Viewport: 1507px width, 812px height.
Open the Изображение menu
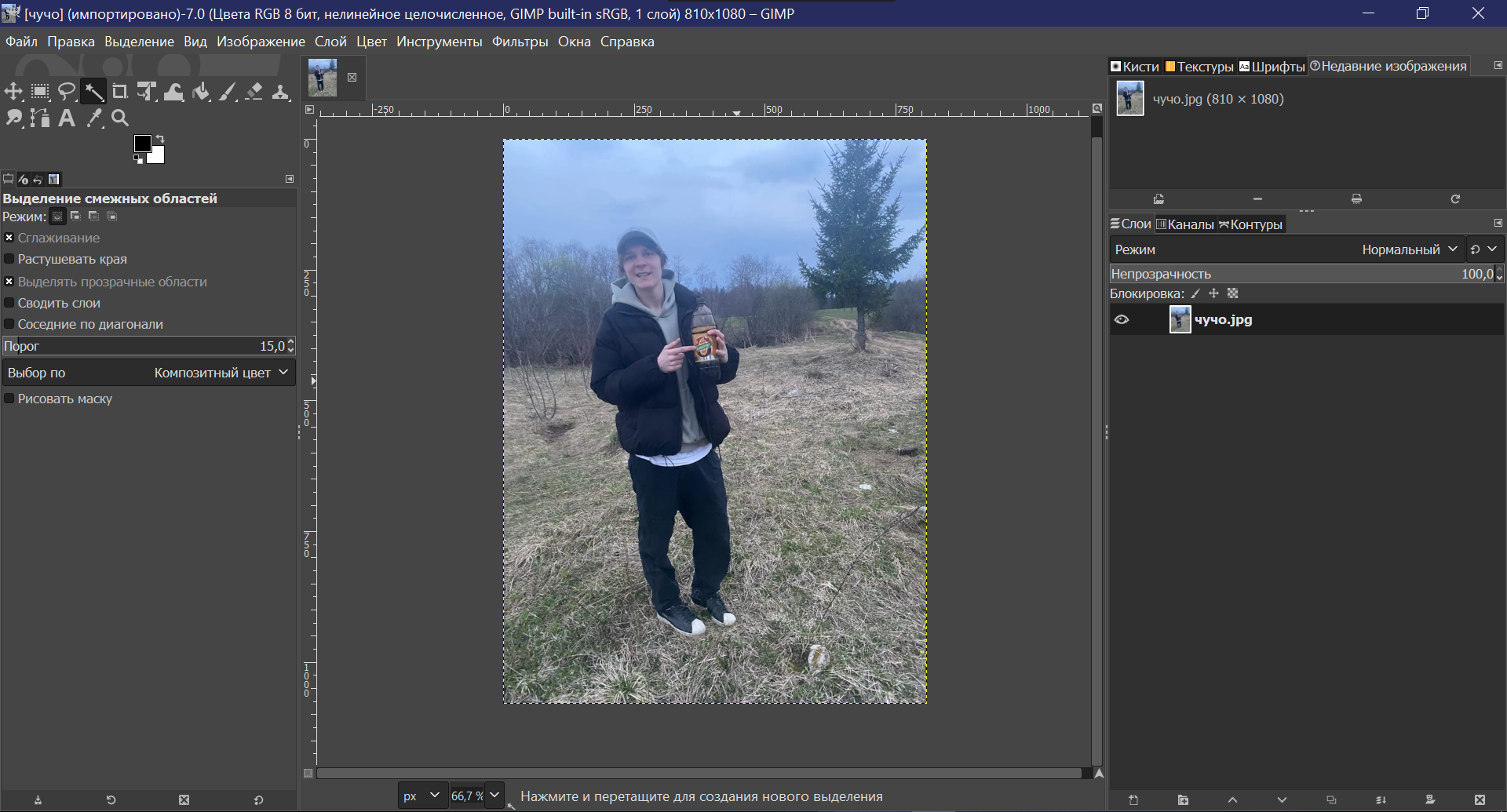(261, 42)
